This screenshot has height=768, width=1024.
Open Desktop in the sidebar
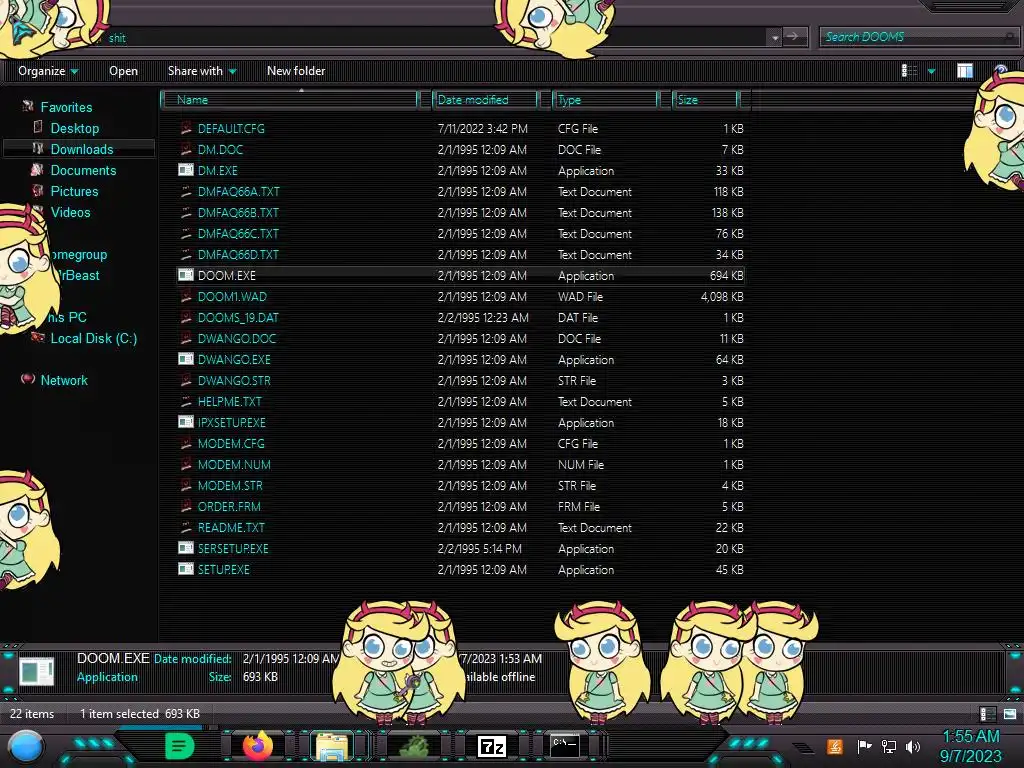[x=75, y=129]
